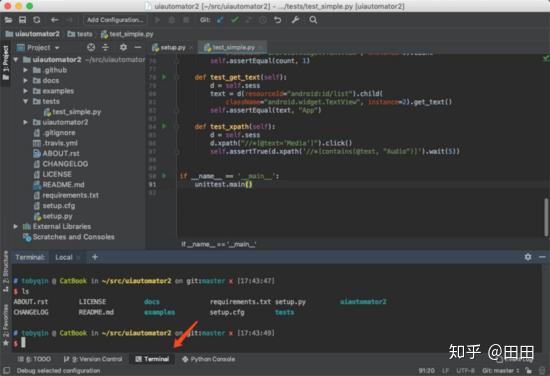Open the Python Console tool window tab
The width and height of the screenshot is (550, 376).
click(x=209, y=359)
